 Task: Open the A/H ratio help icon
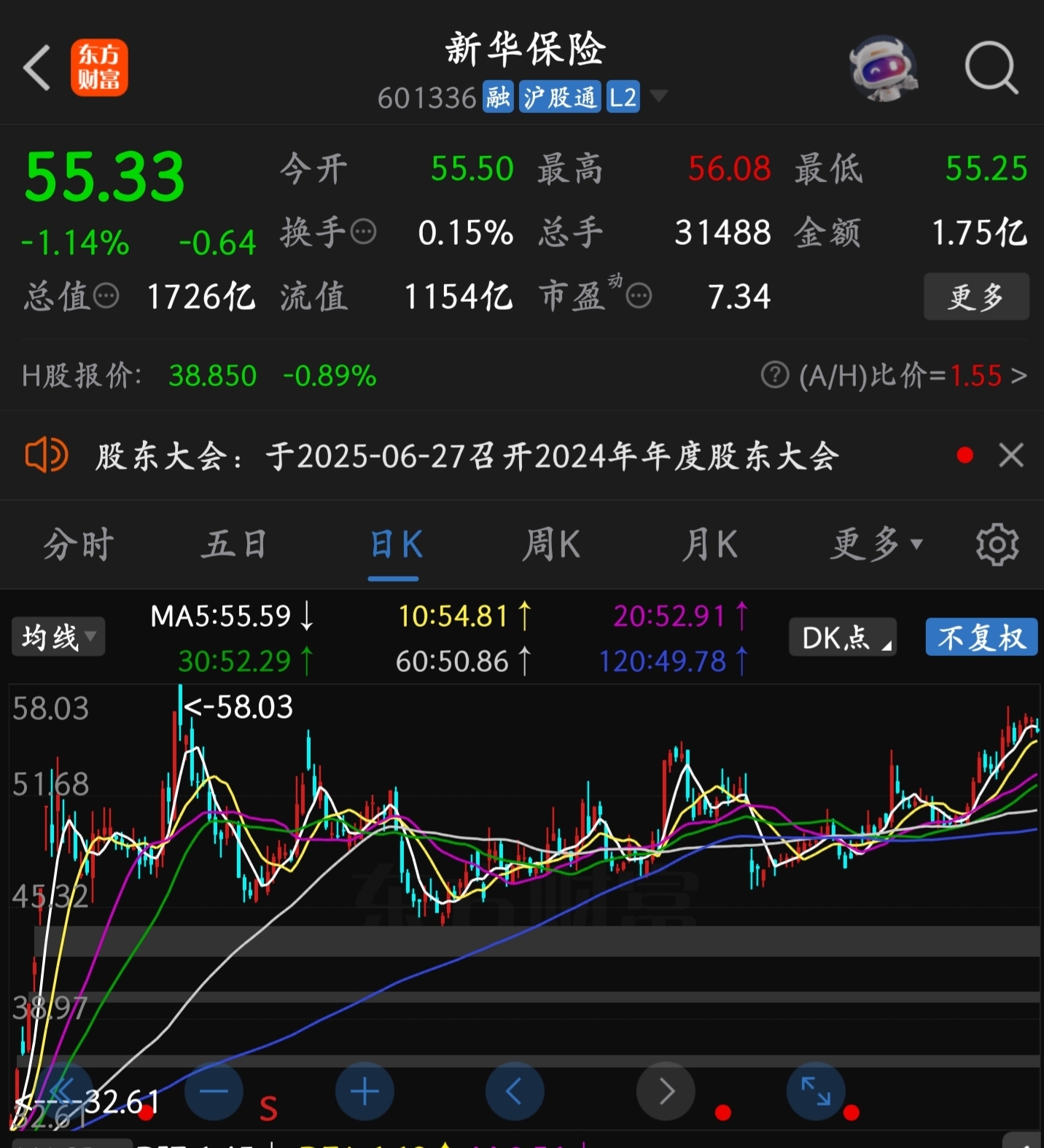tap(775, 375)
